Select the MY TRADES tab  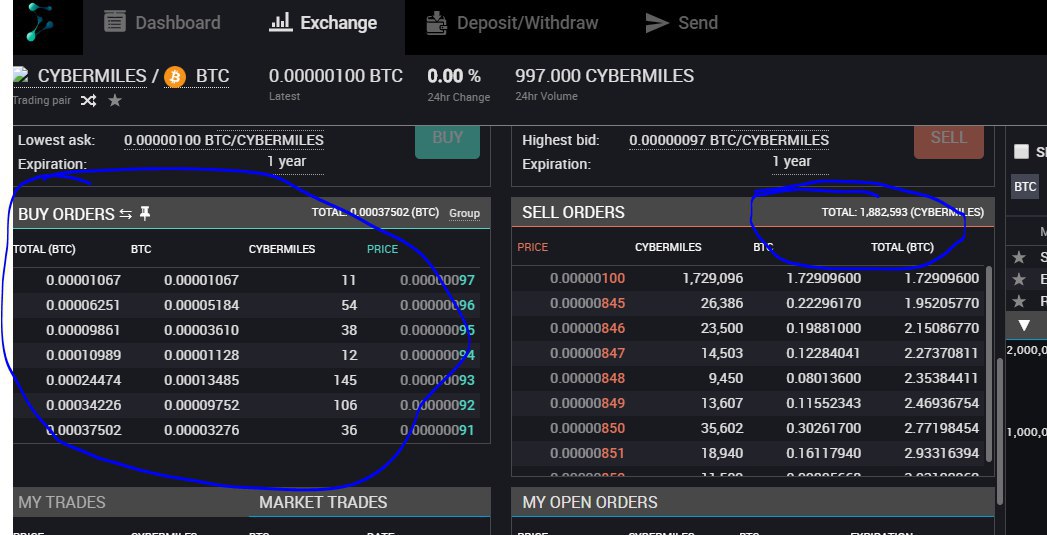click(x=62, y=502)
